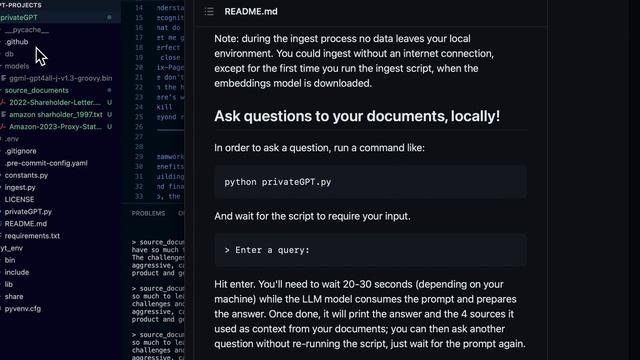Collapse the source_documents folder
The image size is (640, 360).
tap(36, 90)
